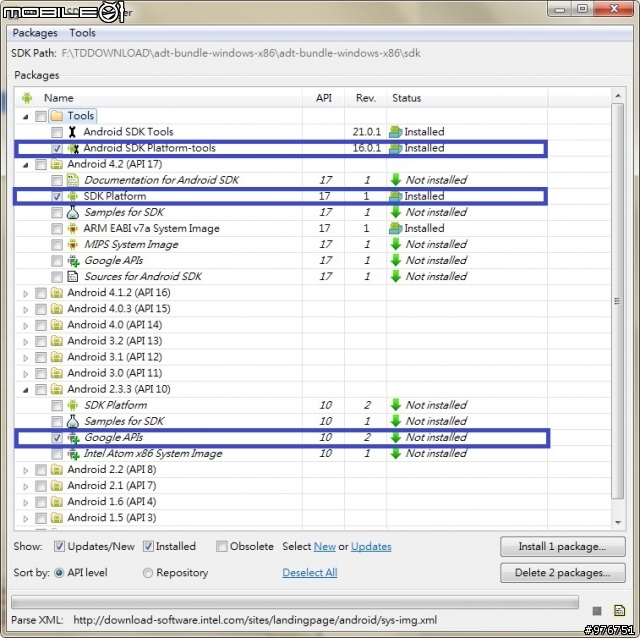Image resolution: width=640 pixels, height=638 pixels.
Task: Click the Android 2.3.3 (API 10) folder icon
Action: 57,389
